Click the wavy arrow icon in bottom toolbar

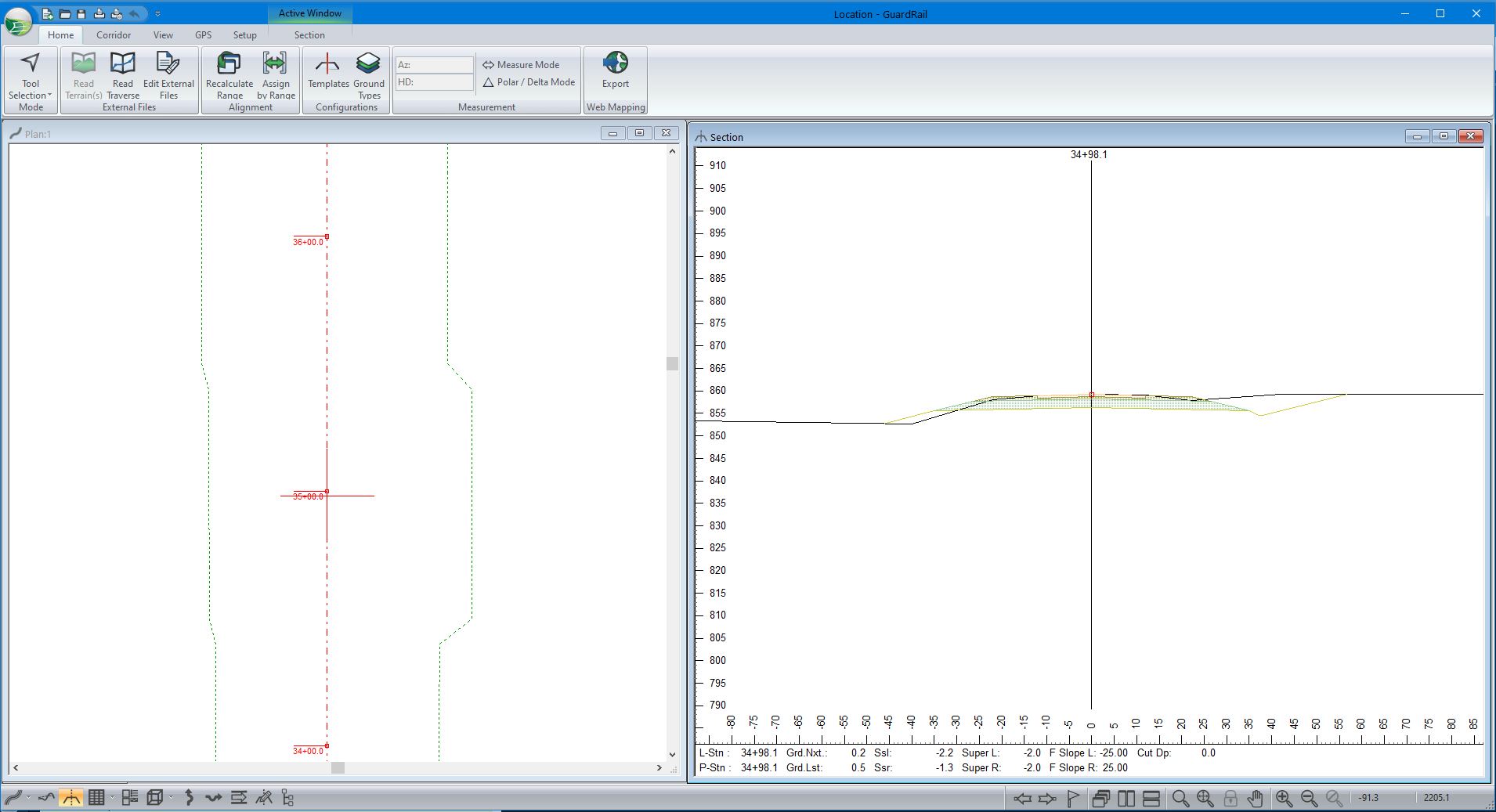(x=213, y=798)
